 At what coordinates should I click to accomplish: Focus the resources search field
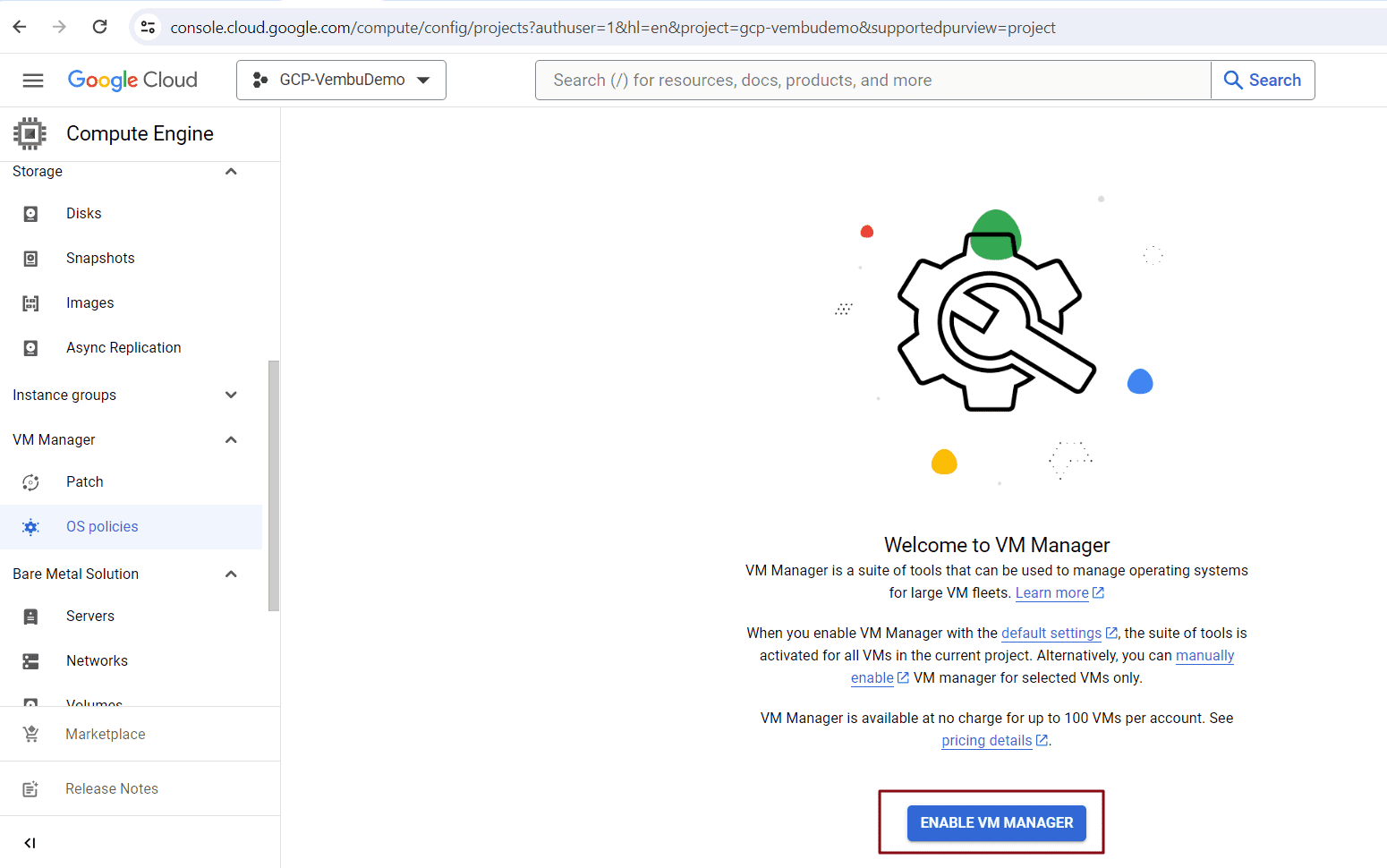[872, 80]
